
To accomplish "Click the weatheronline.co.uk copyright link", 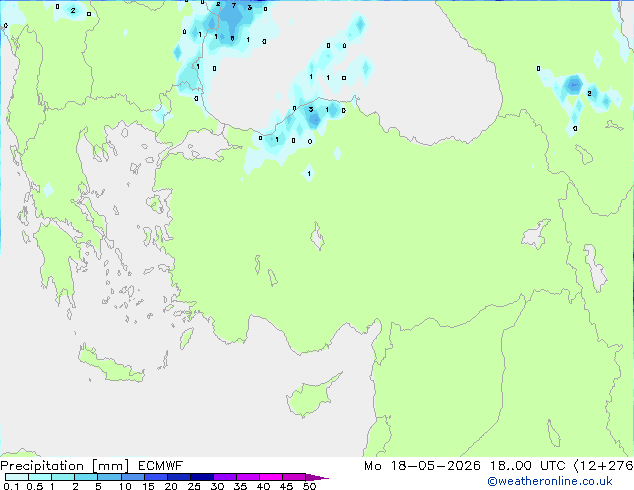I will 550,481.
